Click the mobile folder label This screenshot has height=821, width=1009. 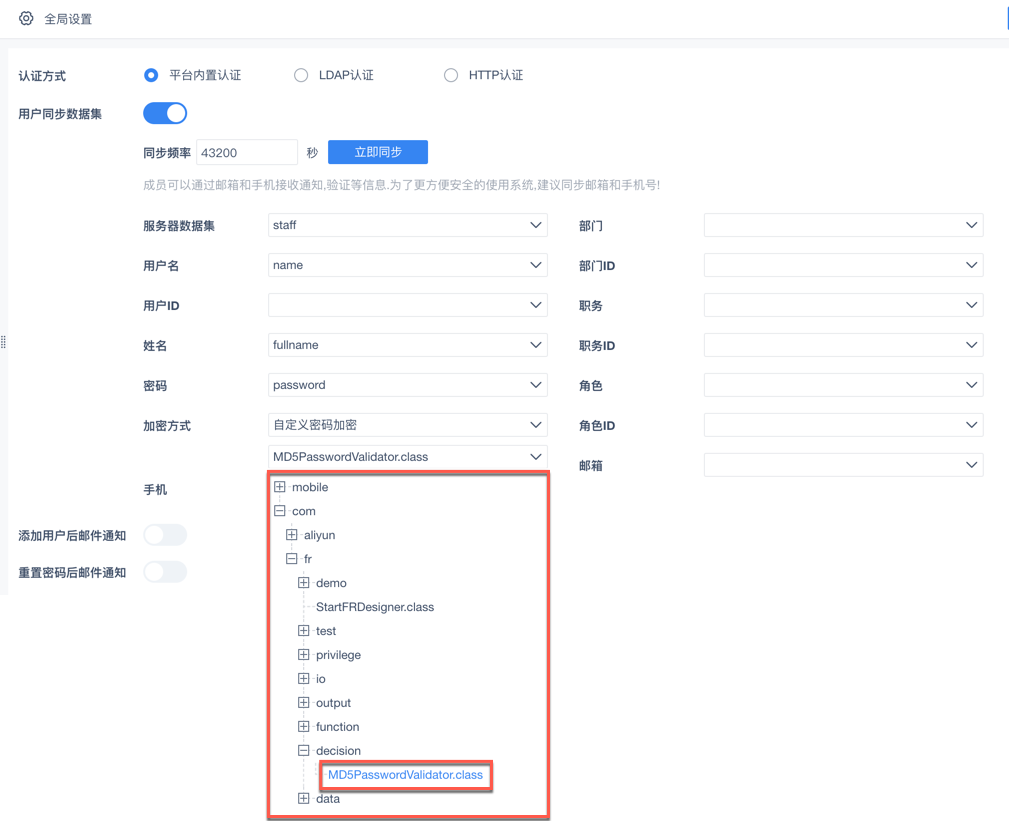click(310, 487)
